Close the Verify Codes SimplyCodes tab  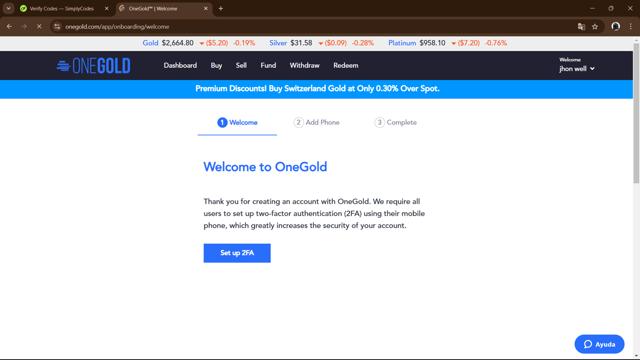click(x=107, y=8)
